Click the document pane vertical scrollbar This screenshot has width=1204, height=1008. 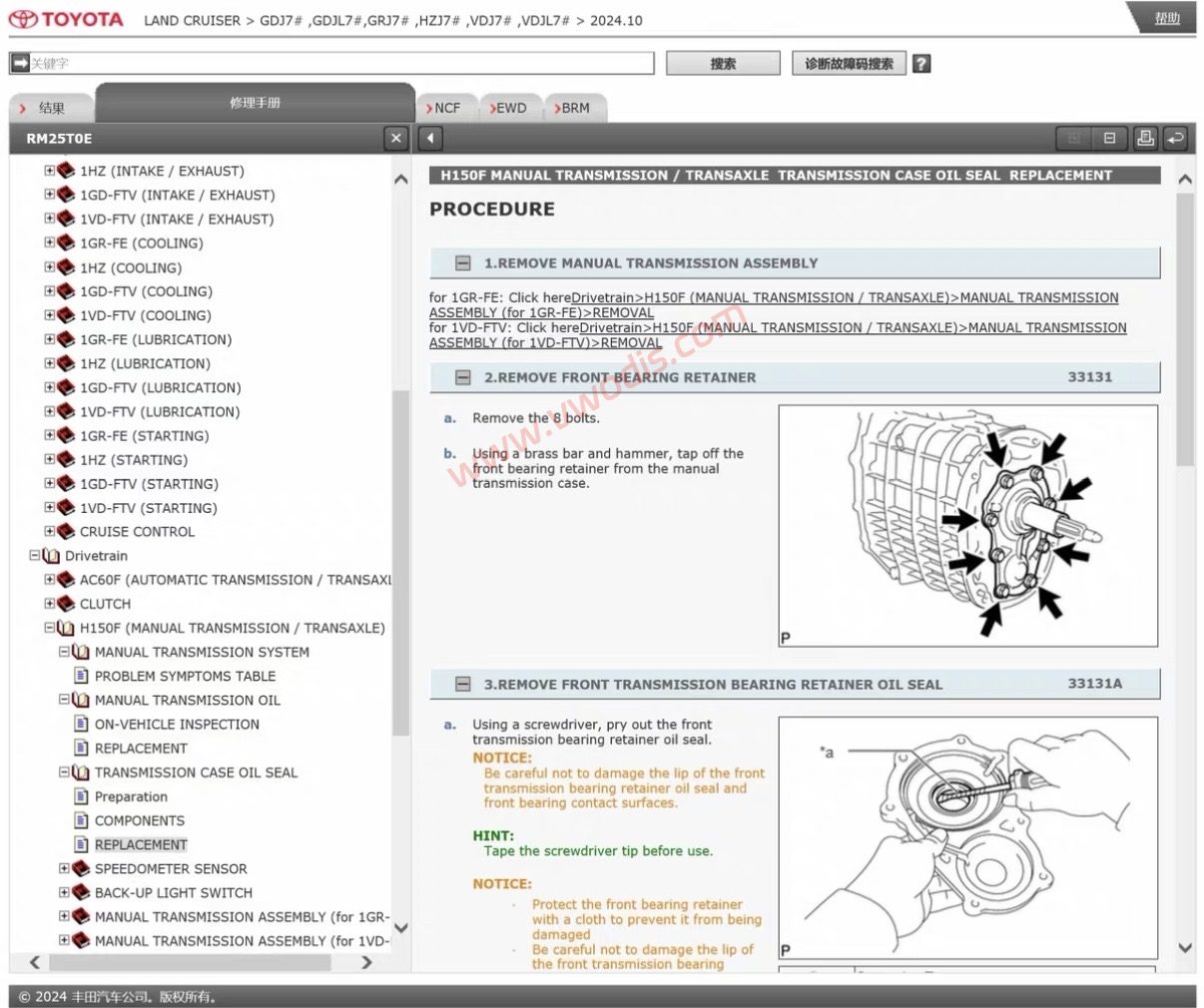pos(1185,329)
